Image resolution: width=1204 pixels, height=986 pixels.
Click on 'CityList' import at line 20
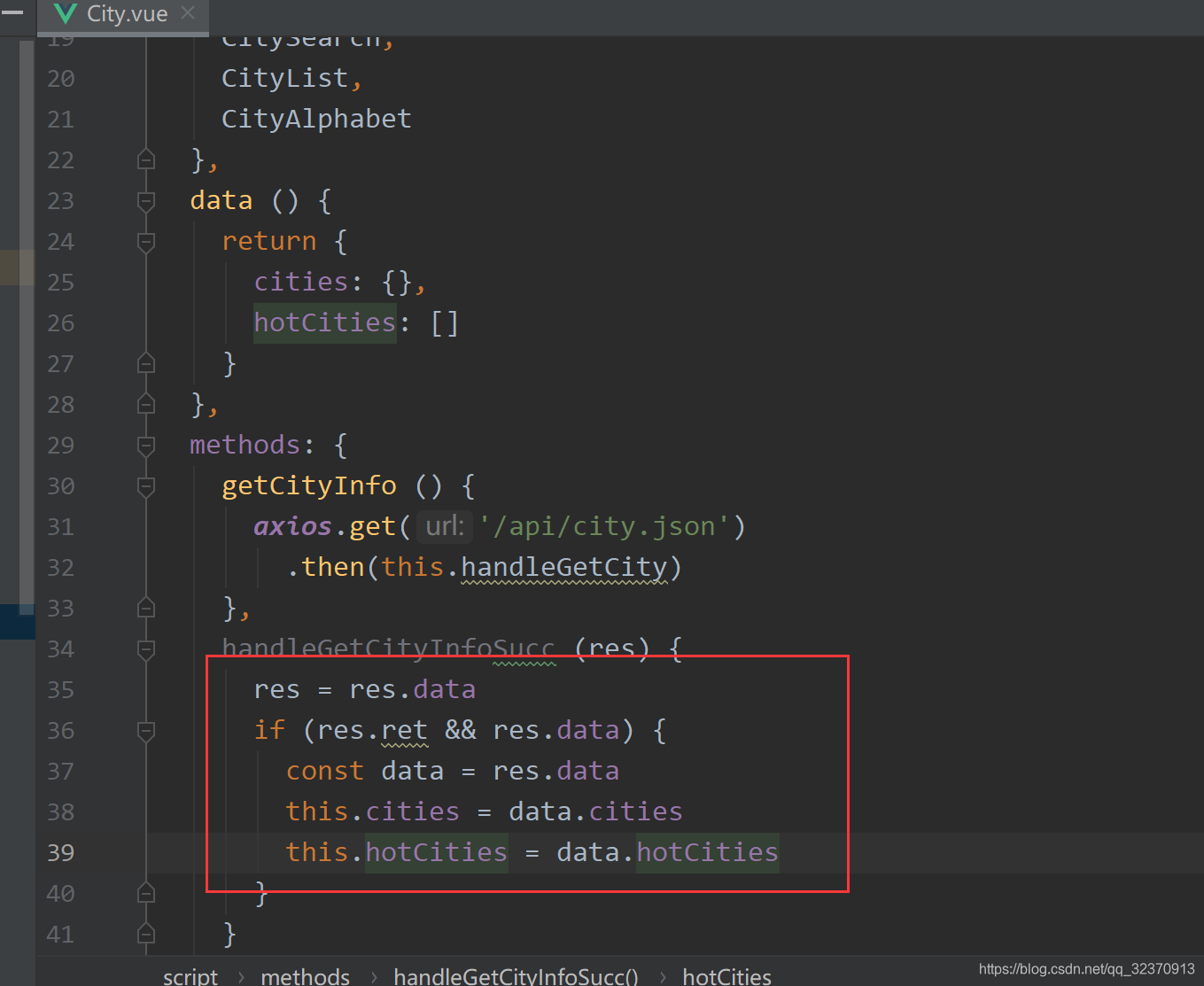(284, 78)
